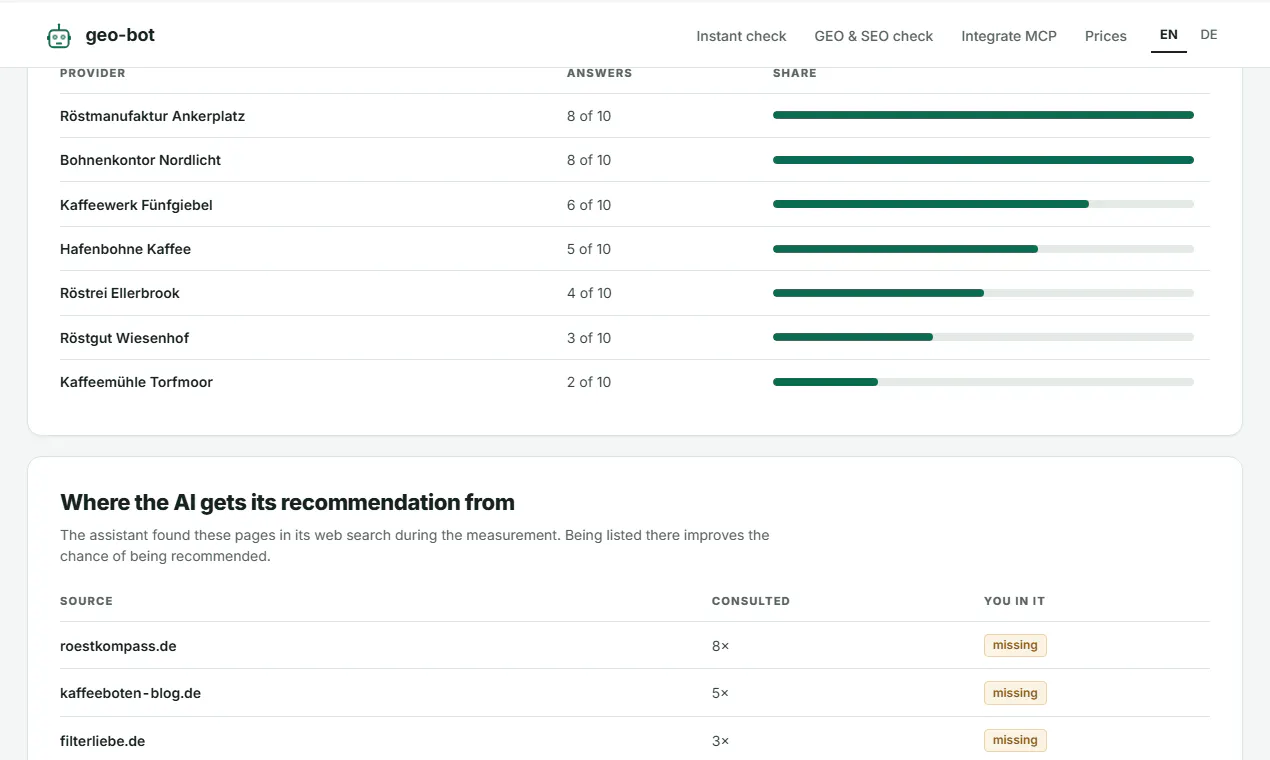Open the Integrate MCP link
This screenshot has height=760, width=1270.
(1009, 36)
